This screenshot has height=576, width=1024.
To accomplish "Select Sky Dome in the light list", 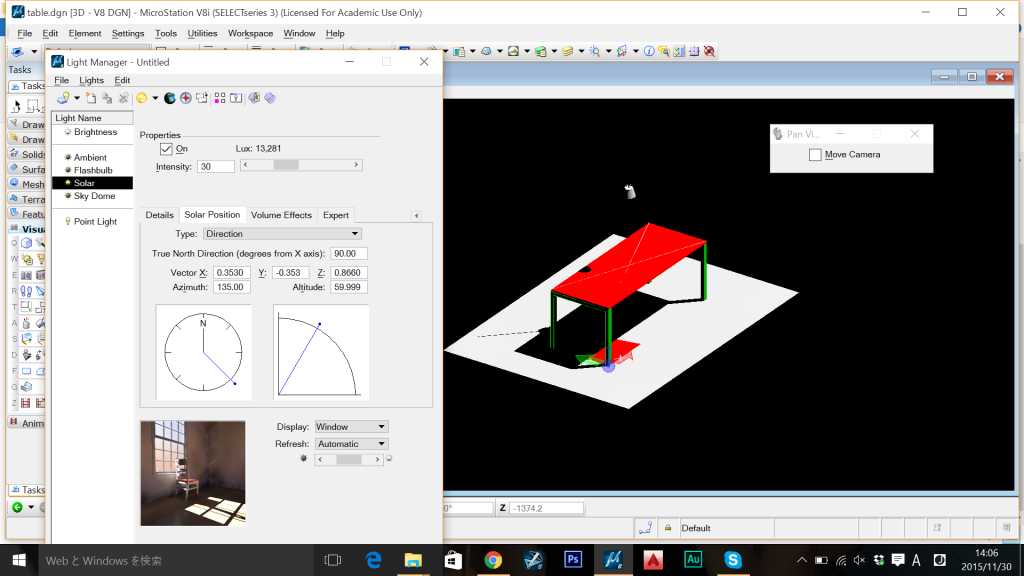I will (x=94, y=196).
